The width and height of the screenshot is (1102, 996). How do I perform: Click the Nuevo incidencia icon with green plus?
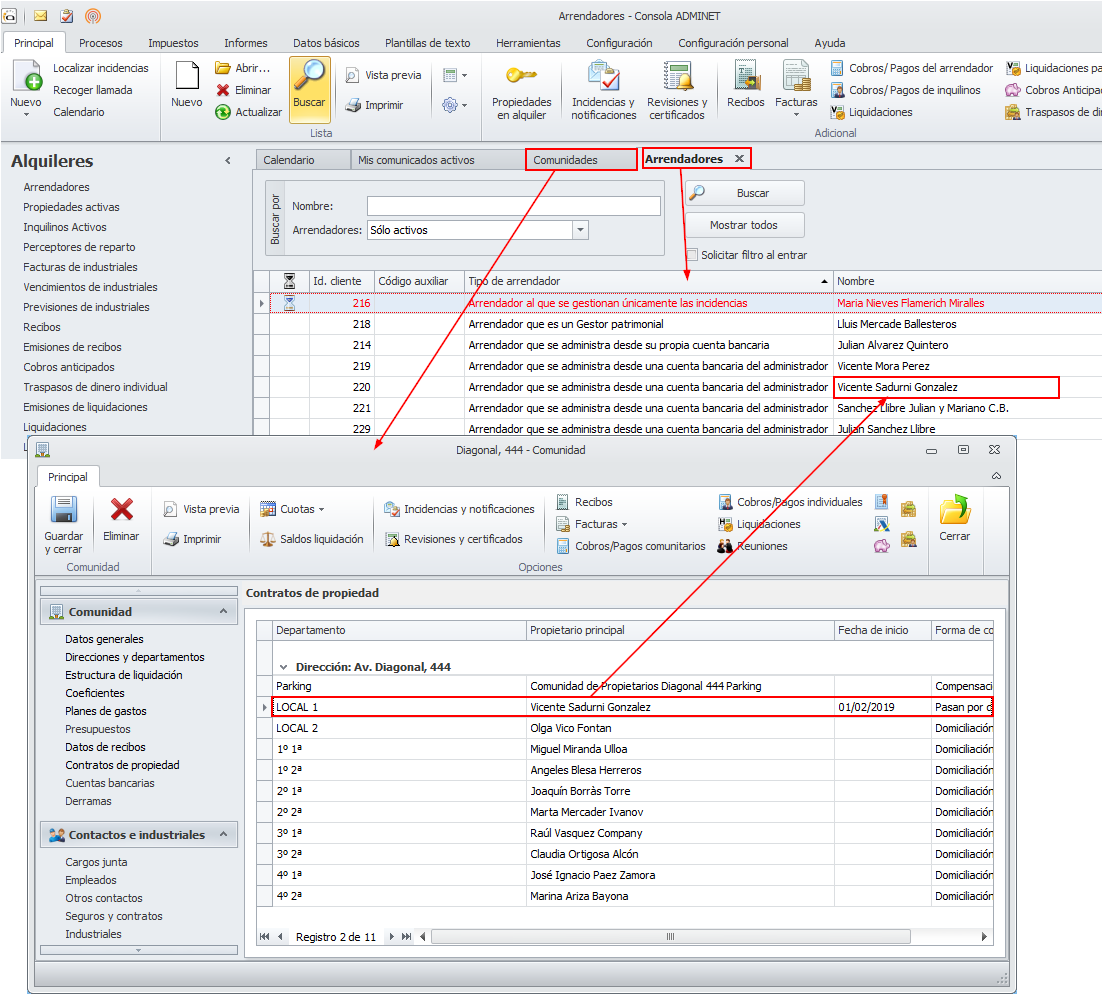click(x=27, y=76)
